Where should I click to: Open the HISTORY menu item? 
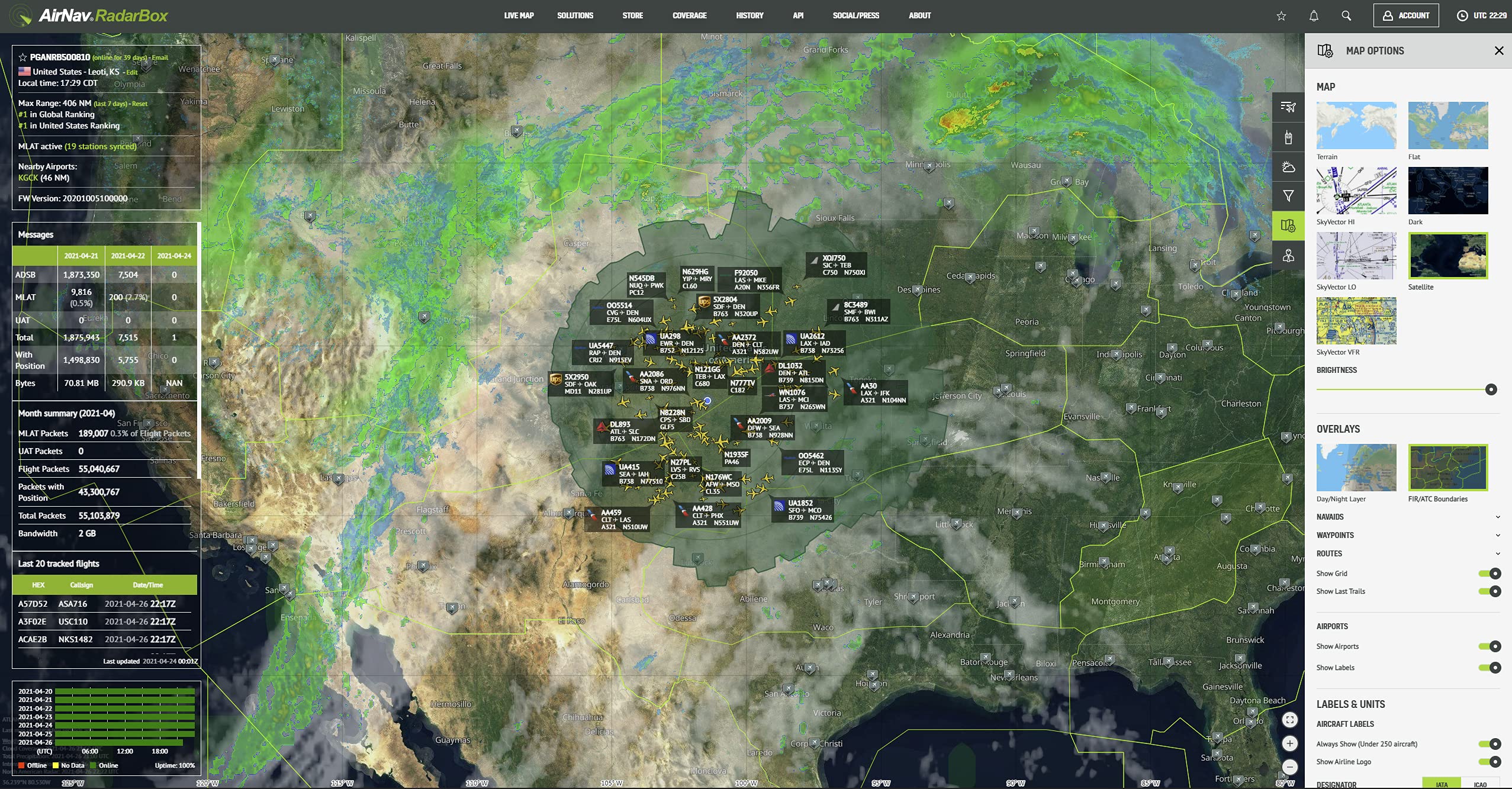coord(749,16)
